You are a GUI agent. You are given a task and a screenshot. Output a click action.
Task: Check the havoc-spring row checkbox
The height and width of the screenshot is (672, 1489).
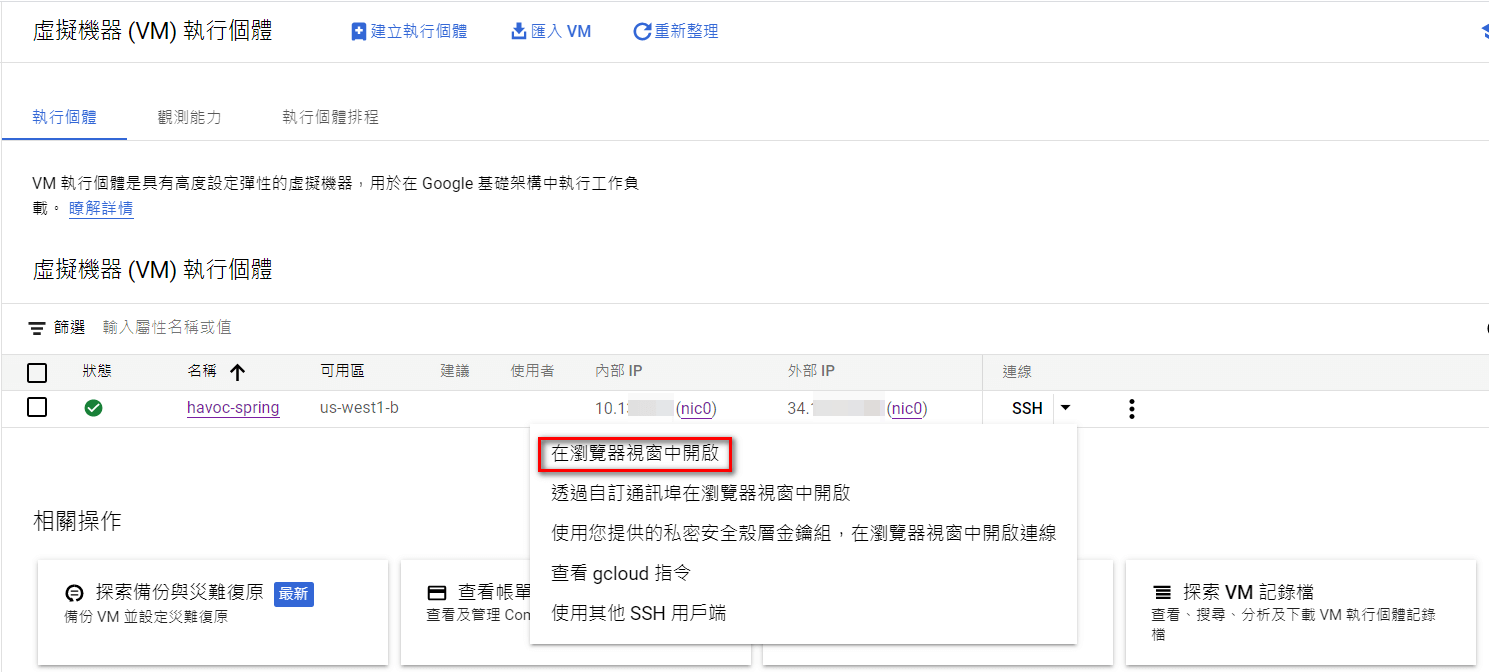[x=37, y=408]
